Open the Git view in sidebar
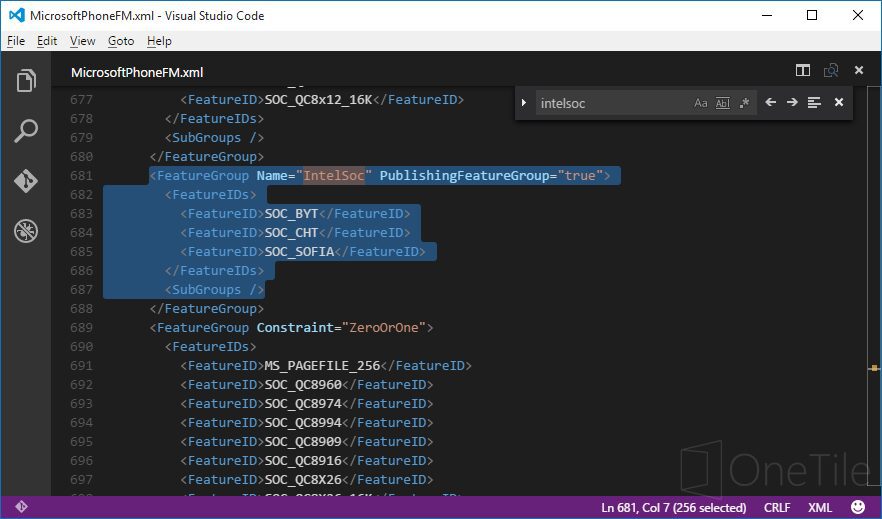 point(26,180)
